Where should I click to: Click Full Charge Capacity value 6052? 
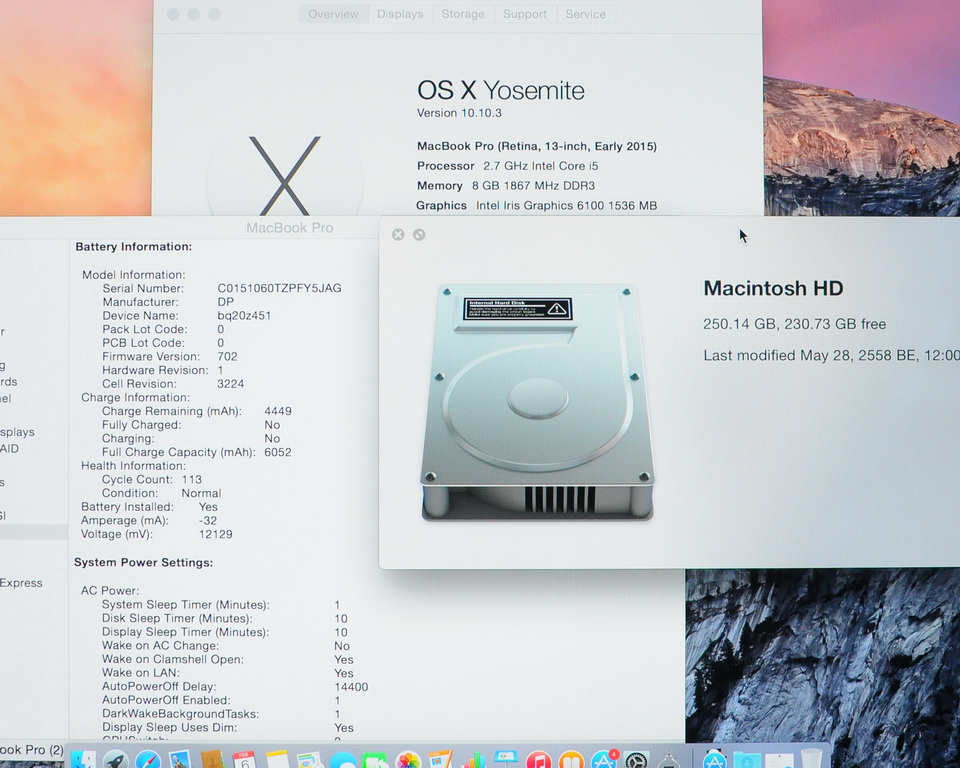278,453
